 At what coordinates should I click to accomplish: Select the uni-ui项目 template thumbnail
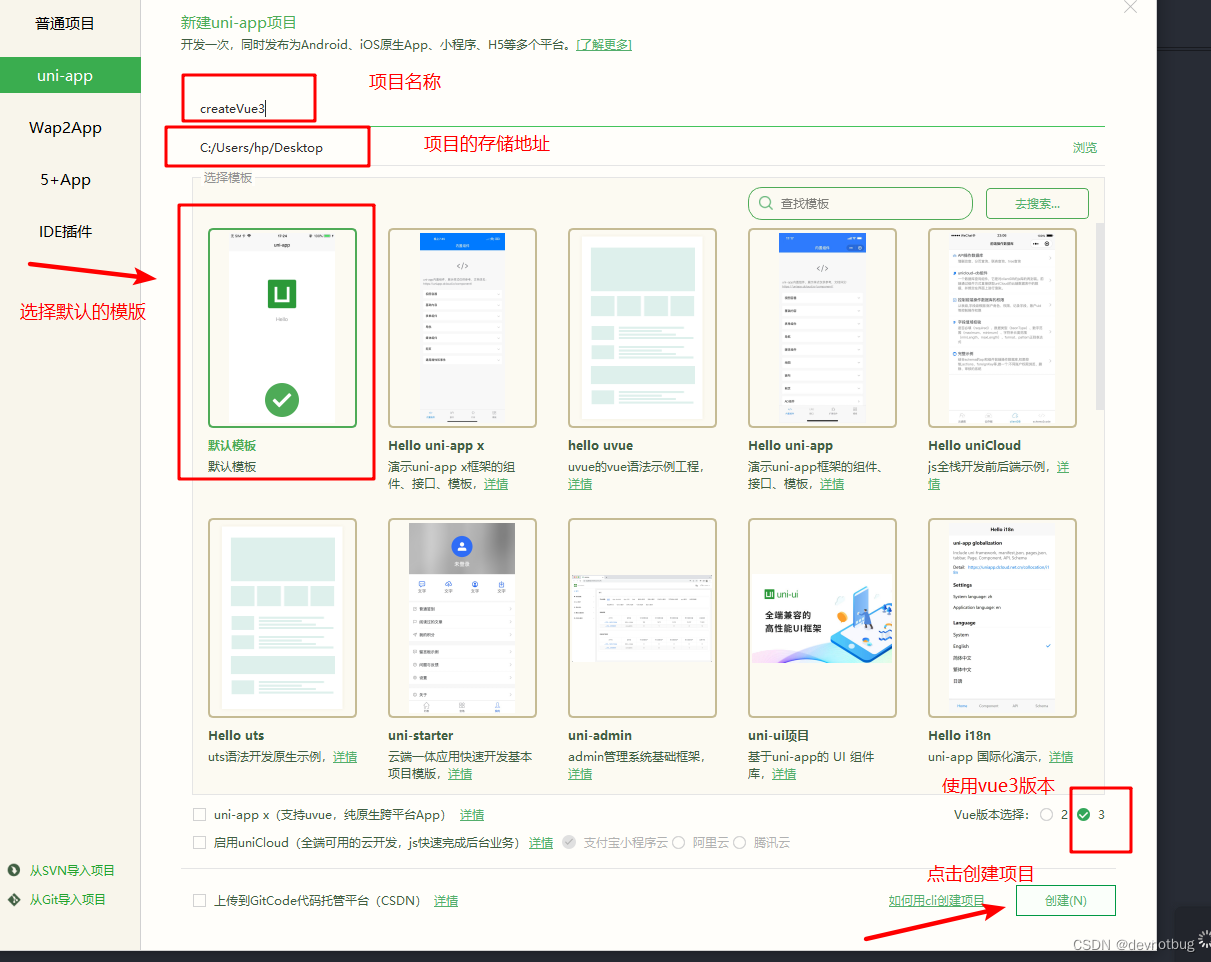coord(822,618)
